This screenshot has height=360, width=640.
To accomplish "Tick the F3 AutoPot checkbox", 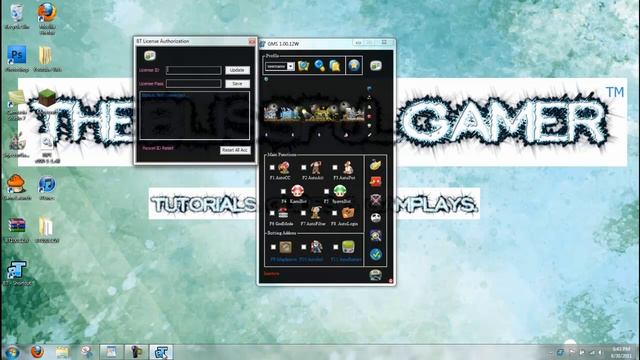I will tap(335, 167).
